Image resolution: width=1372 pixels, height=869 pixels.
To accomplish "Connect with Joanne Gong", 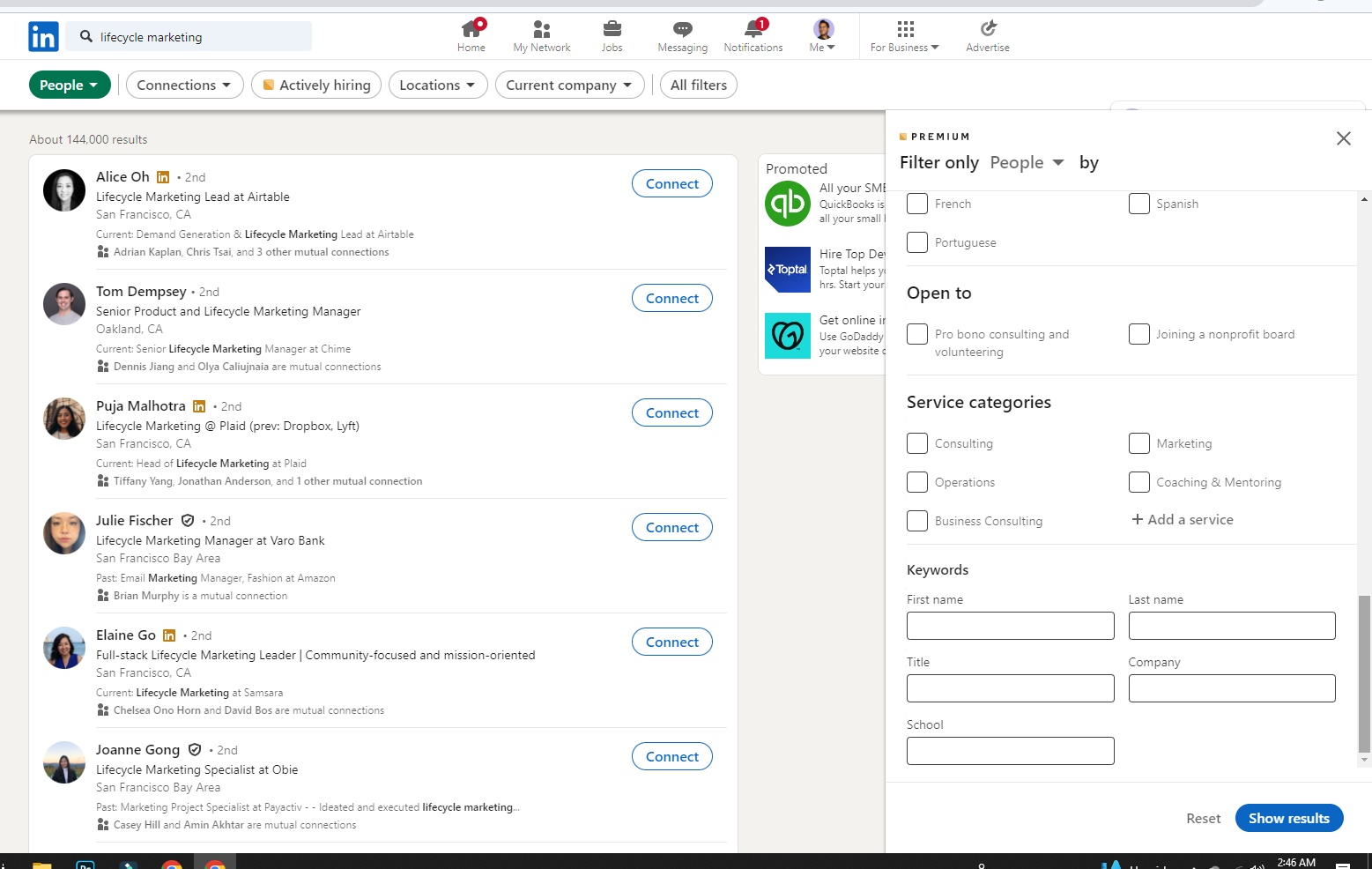I will (672, 756).
